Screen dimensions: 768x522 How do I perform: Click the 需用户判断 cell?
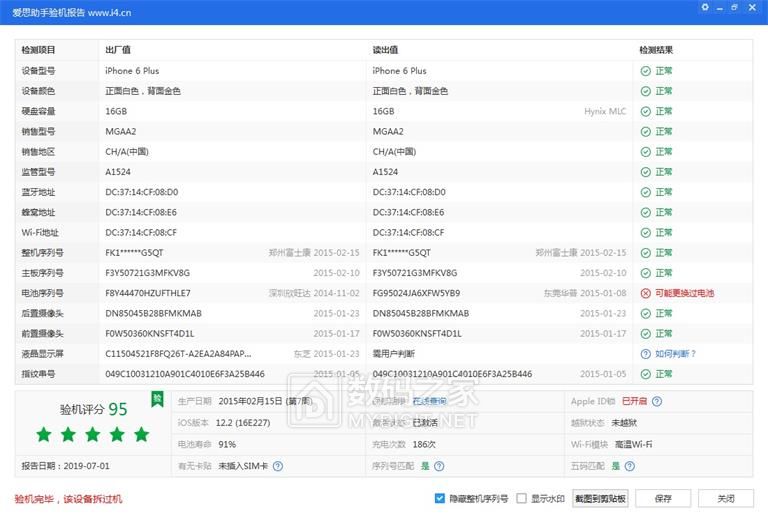(x=394, y=354)
